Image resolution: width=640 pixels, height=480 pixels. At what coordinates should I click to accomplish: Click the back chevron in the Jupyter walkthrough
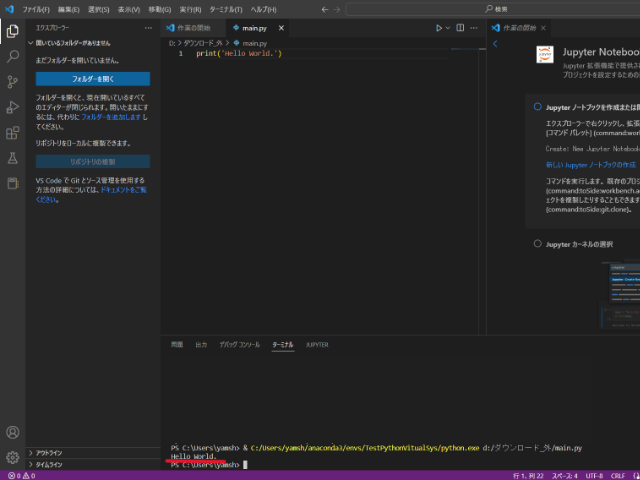(x=495, y=44)
